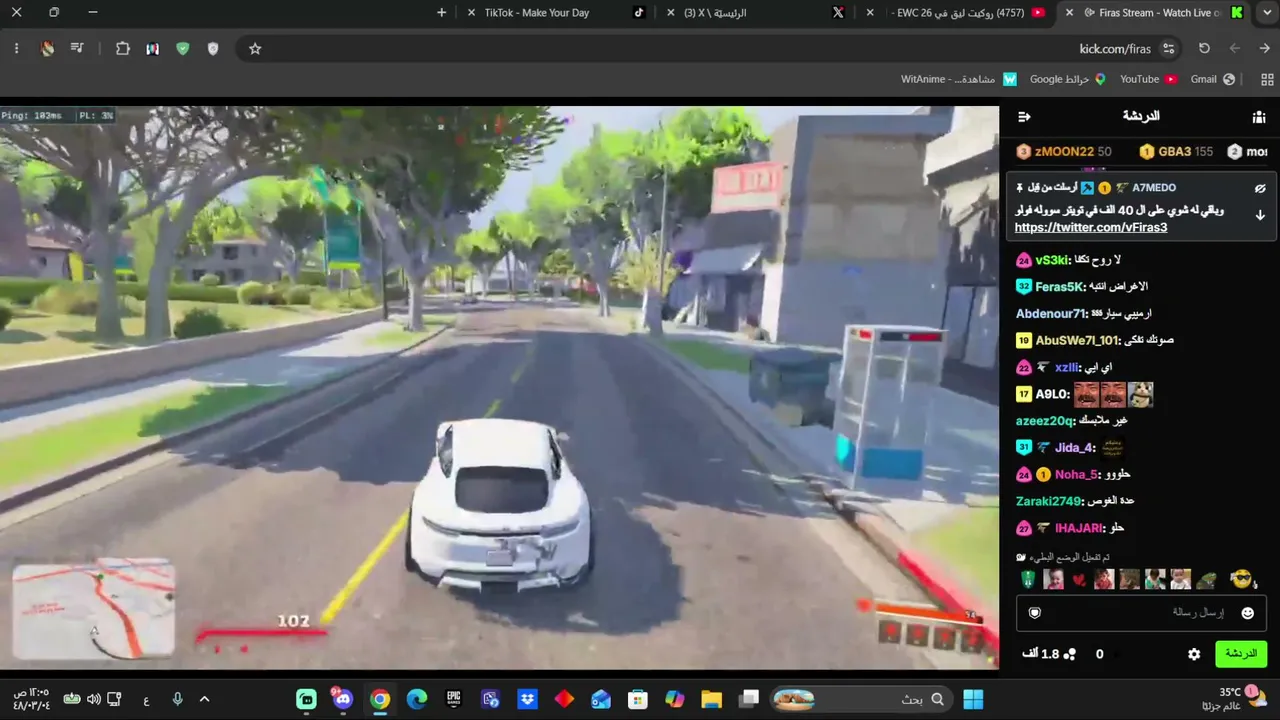Open the Windows Start menu

[973, 699]
